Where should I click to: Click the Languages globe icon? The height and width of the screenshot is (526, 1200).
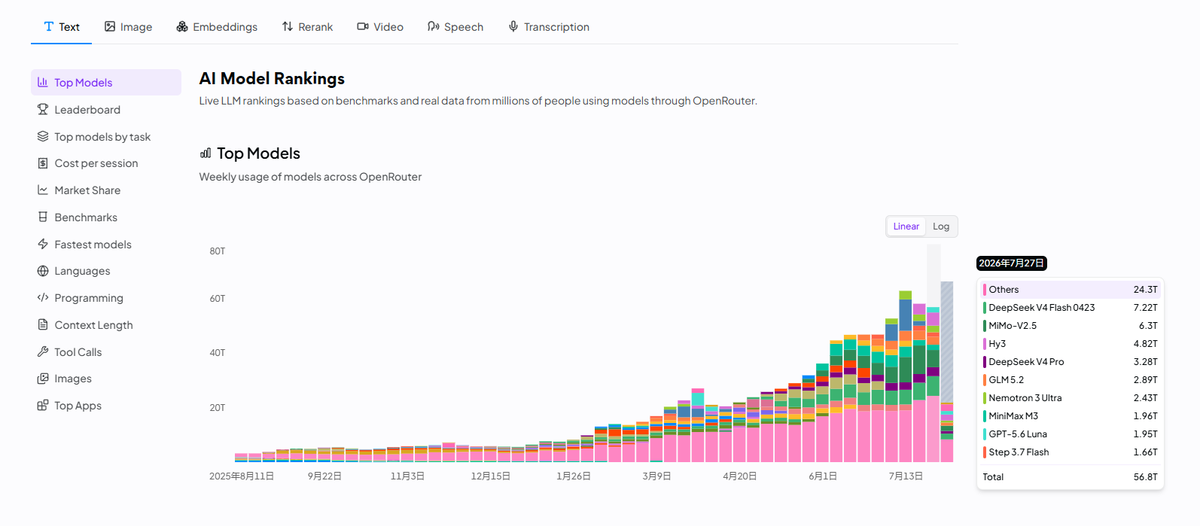pos(43,271)
